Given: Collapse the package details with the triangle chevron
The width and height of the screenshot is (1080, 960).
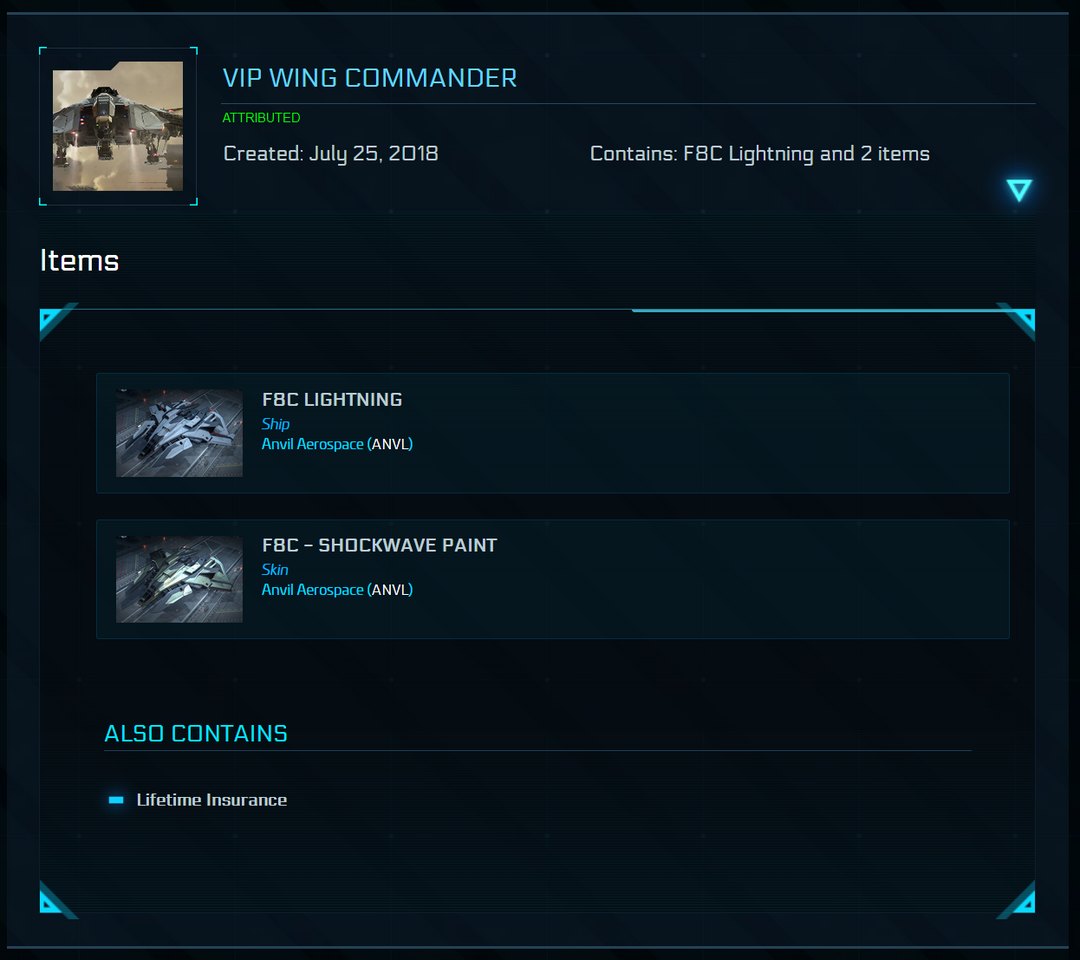Looking at the screenshot, I should [x=1019, y=189].
